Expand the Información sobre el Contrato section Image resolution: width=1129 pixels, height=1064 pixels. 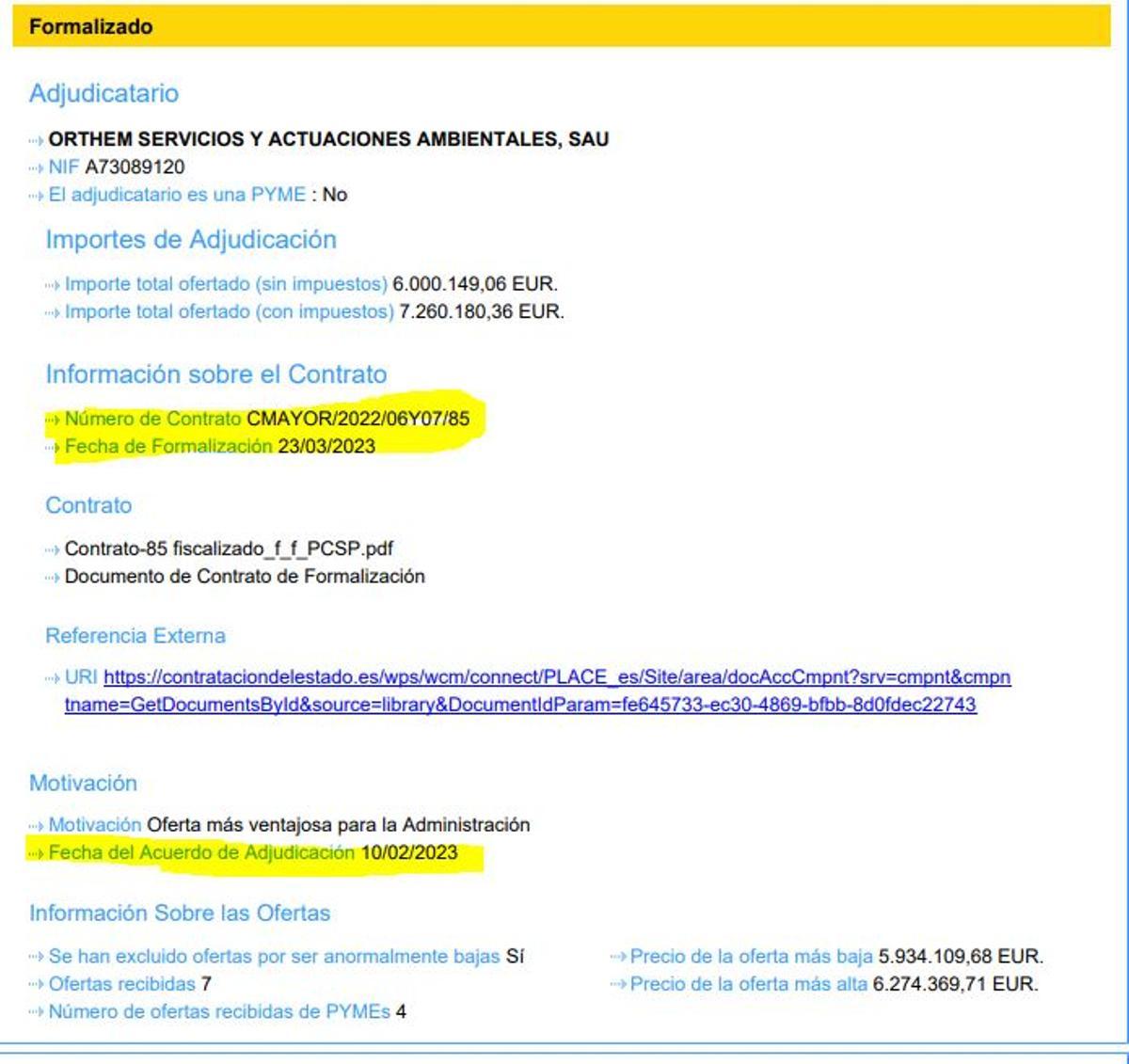tap(216, 373)
